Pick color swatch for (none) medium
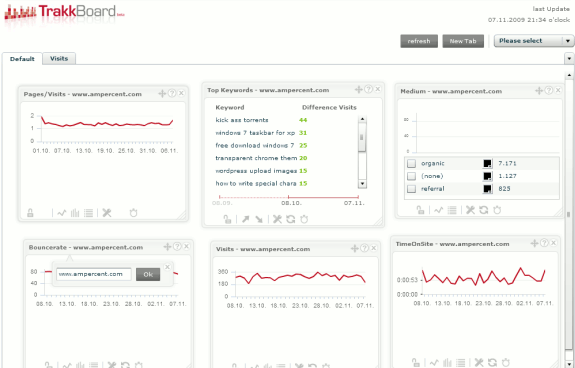Image resolution: width=575 pixels, height=368 pixels. [x=487, y=176]
